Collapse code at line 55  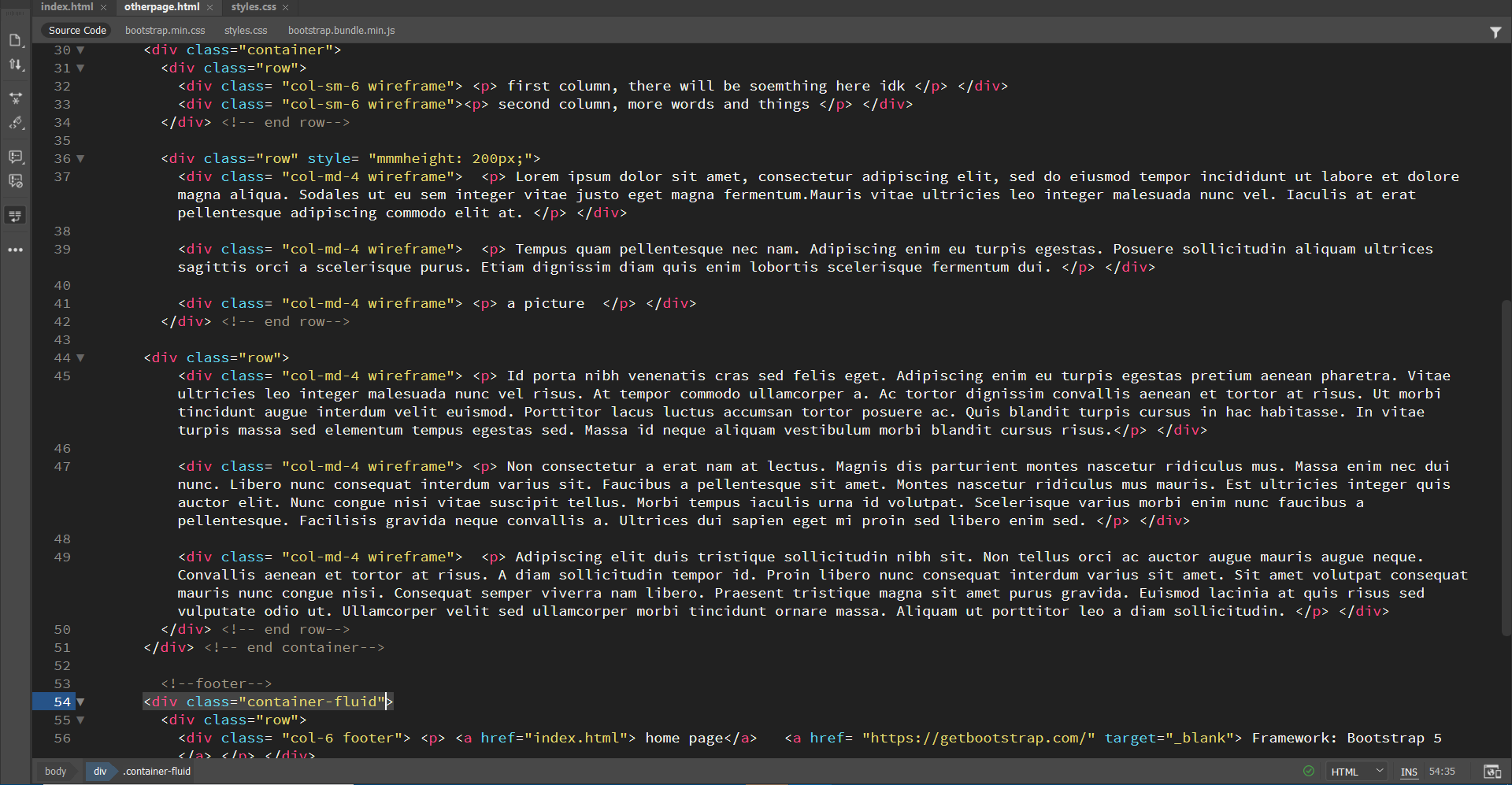pos(80,720)
